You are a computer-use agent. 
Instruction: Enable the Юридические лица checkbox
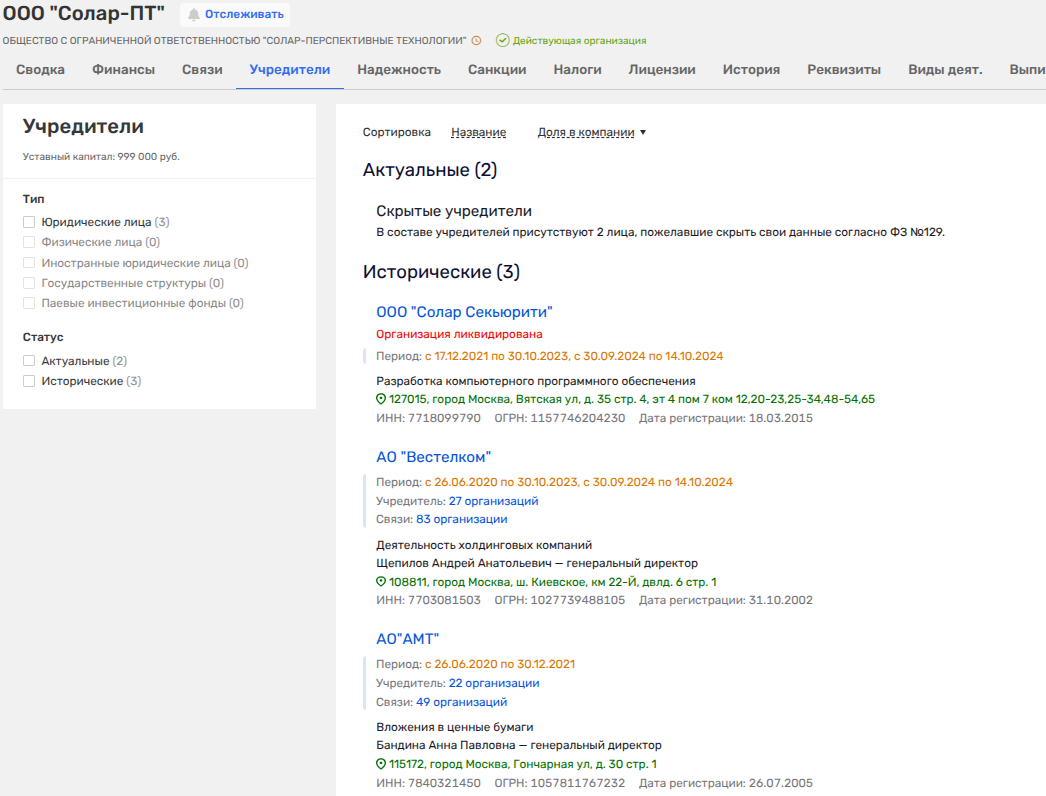tap(29, 222)
